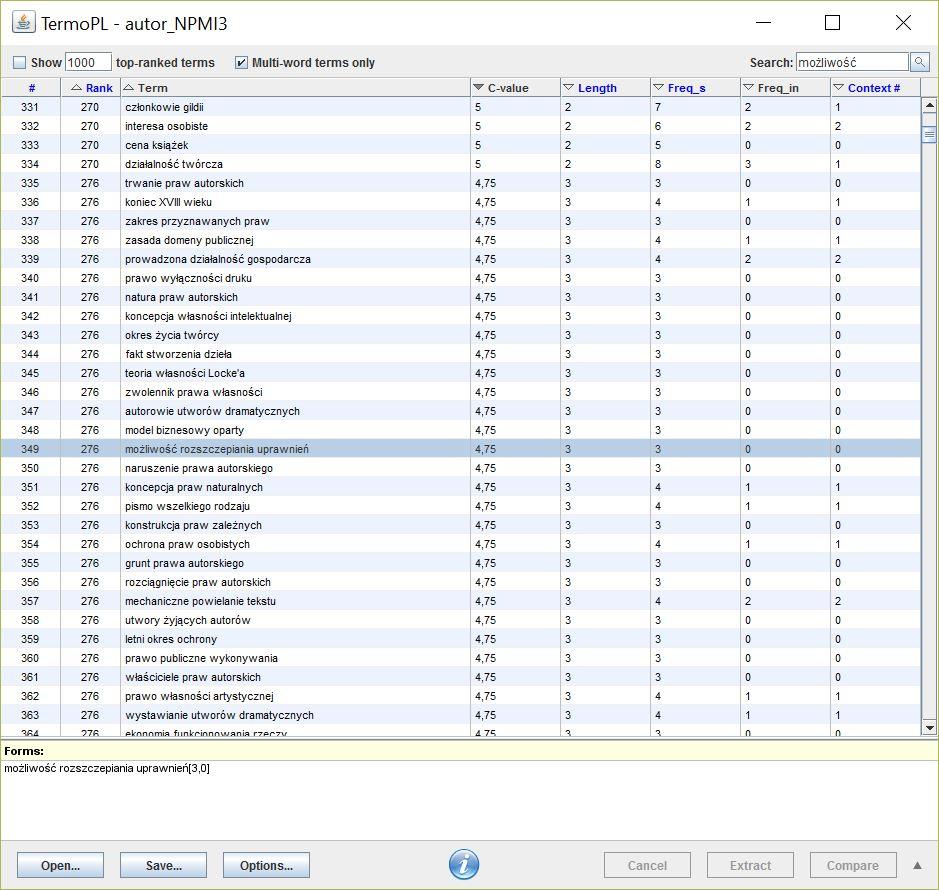The image size is (939, 890).
Task: Sort by the Length column header
Action: coord(605,87)
